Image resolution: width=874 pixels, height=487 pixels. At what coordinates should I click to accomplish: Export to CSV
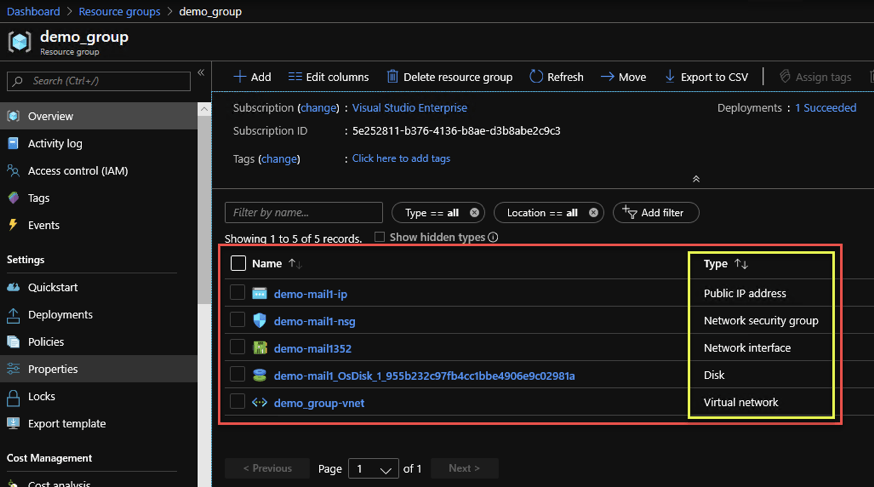(x=706, y=77)
